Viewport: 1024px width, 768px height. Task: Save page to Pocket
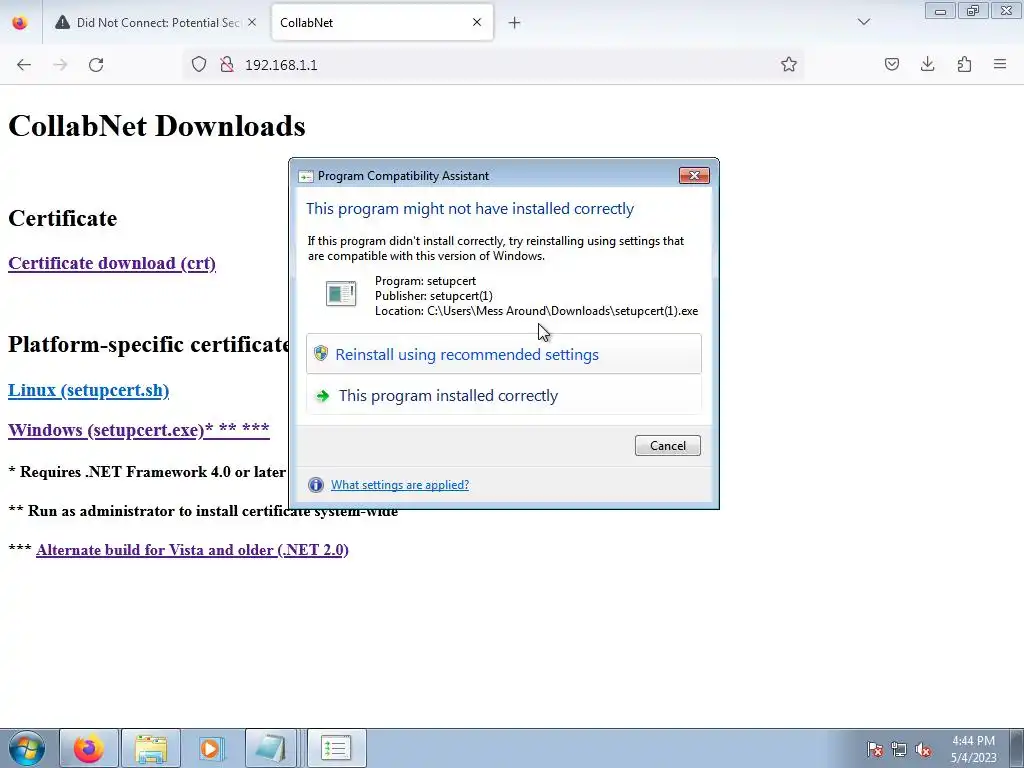pos(891,65)
